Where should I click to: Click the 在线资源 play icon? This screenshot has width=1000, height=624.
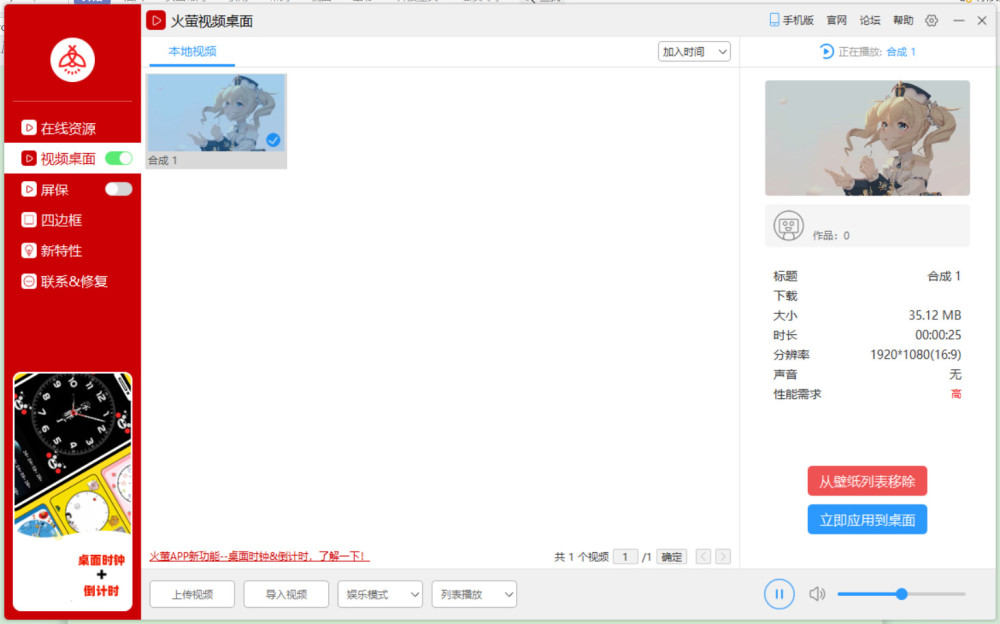tap(29, 128)
